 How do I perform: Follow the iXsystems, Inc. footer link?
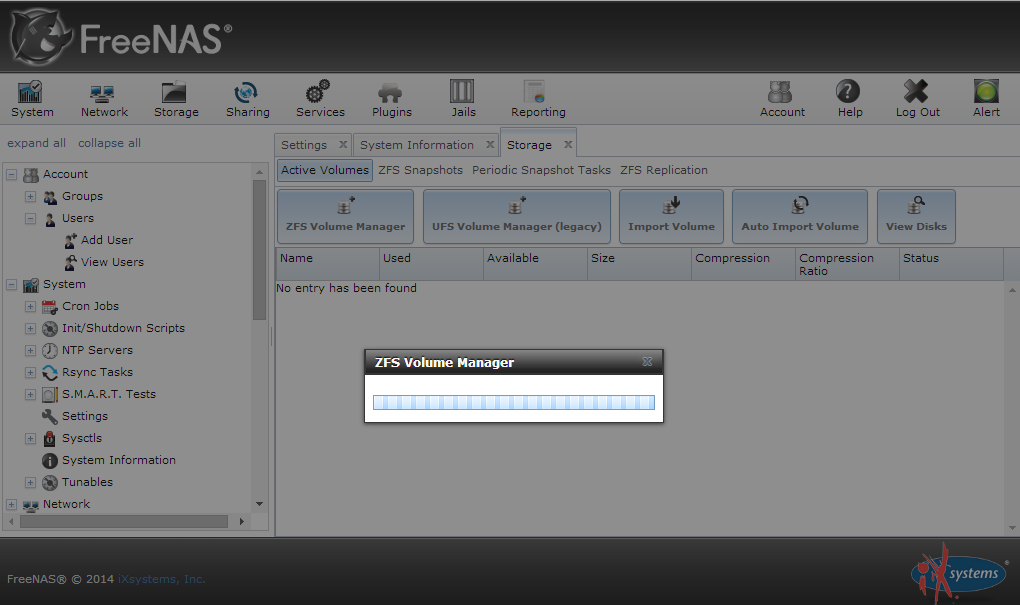click(161, 579)
